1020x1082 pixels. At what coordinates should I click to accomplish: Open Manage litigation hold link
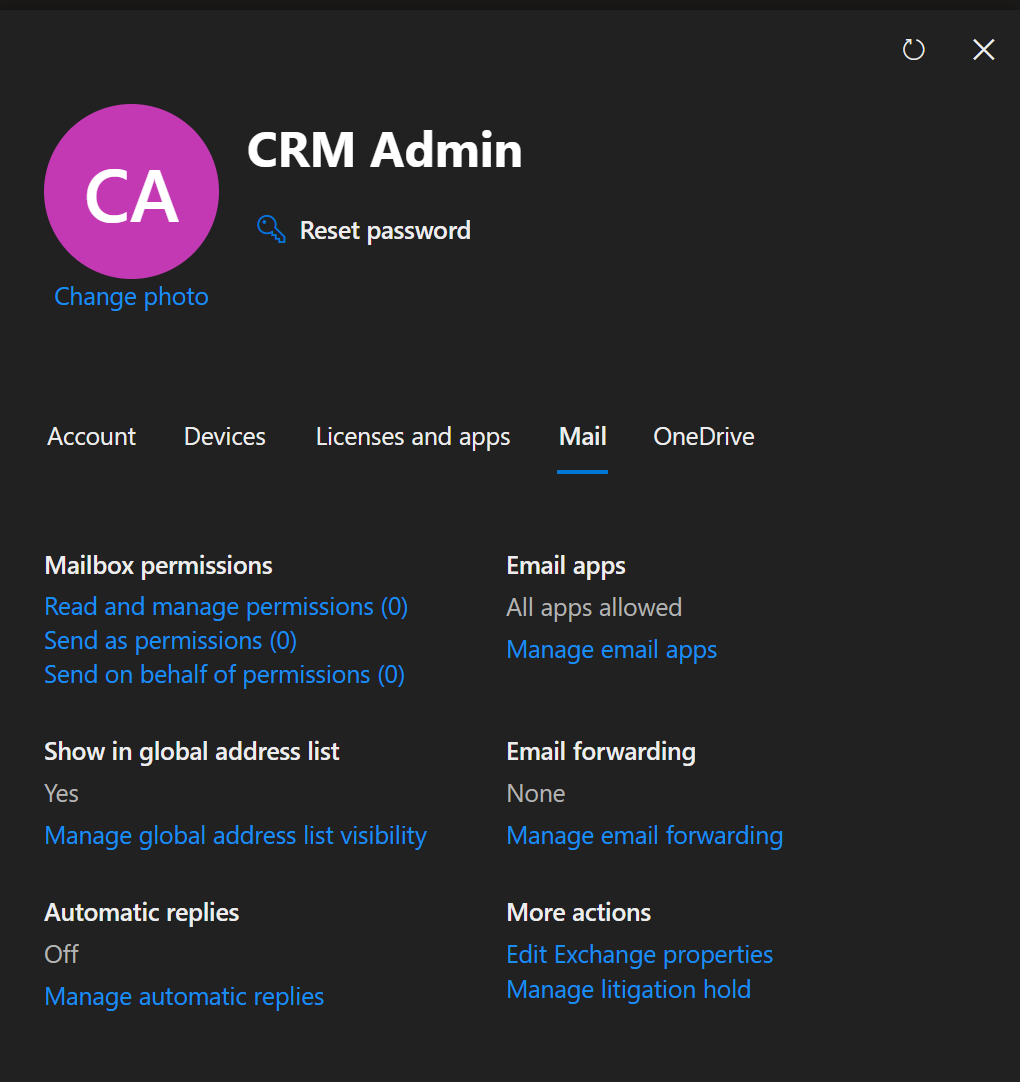coord(629,990)
